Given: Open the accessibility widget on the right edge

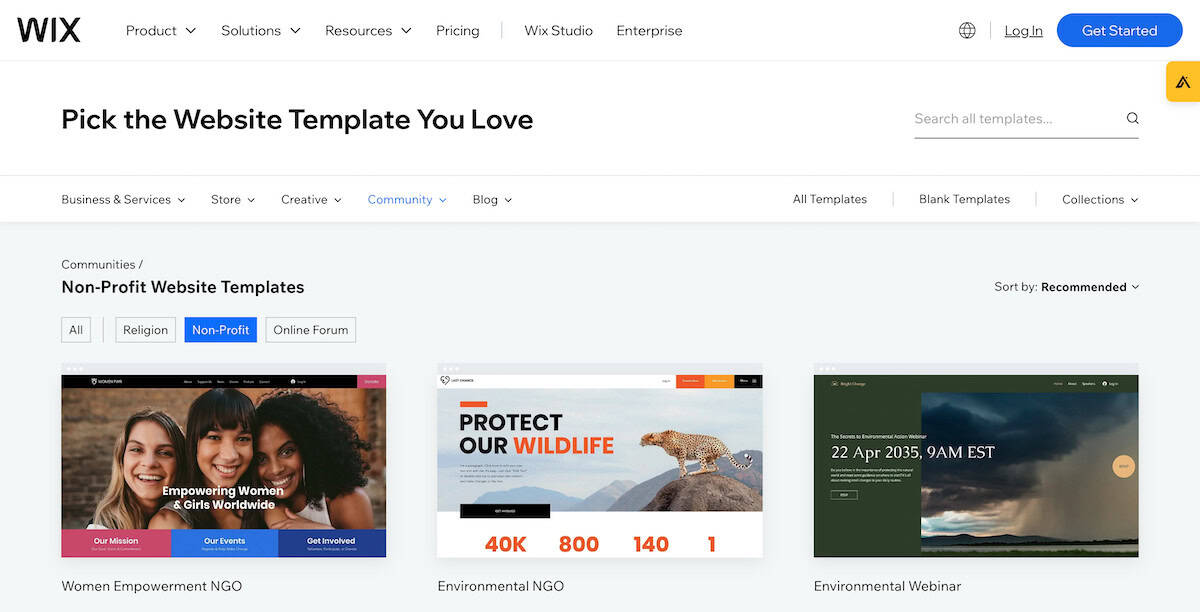Looking at the screenshot, I should 1184,80.
